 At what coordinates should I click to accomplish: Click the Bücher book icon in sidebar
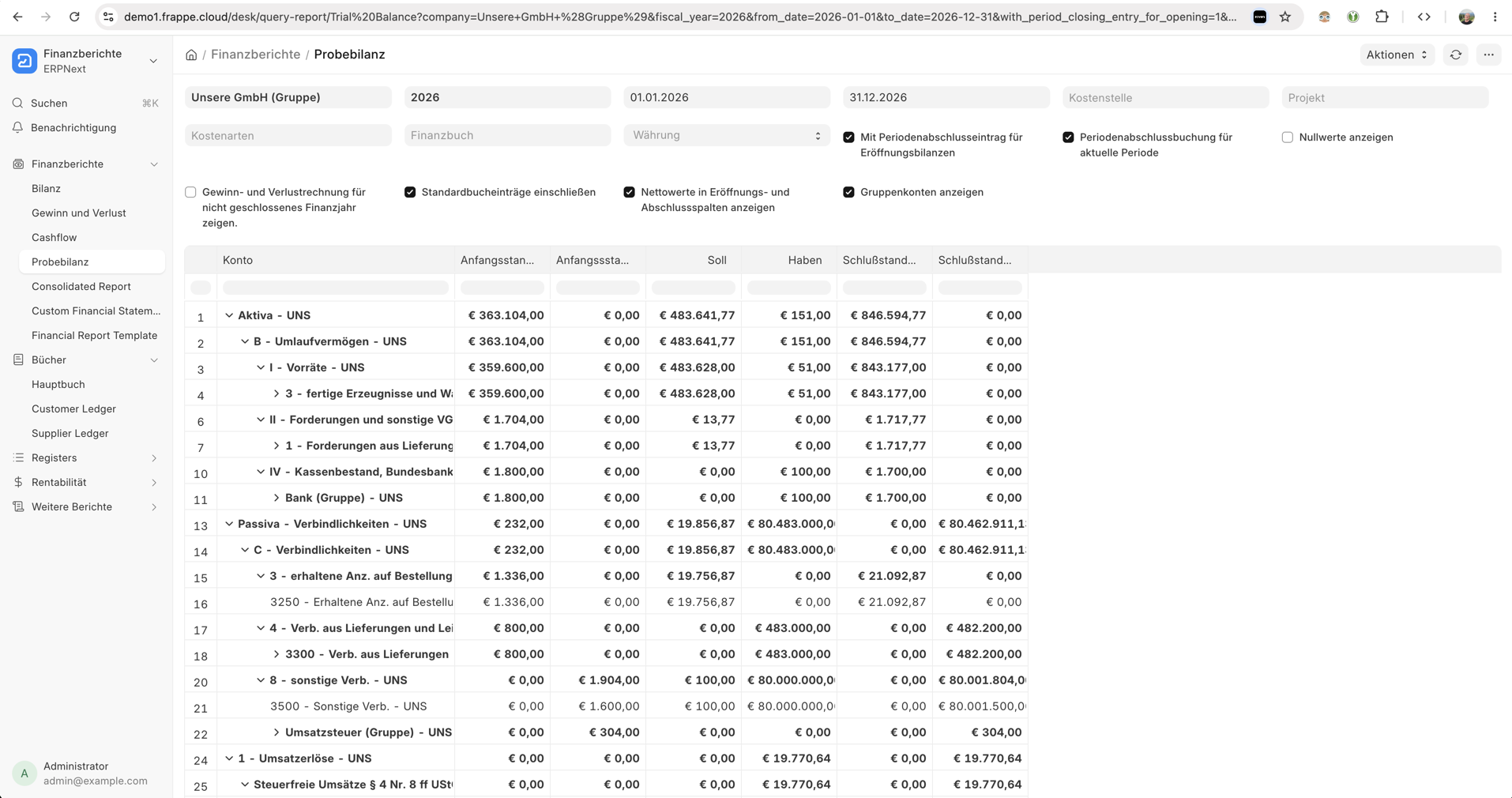pos(18,359)
